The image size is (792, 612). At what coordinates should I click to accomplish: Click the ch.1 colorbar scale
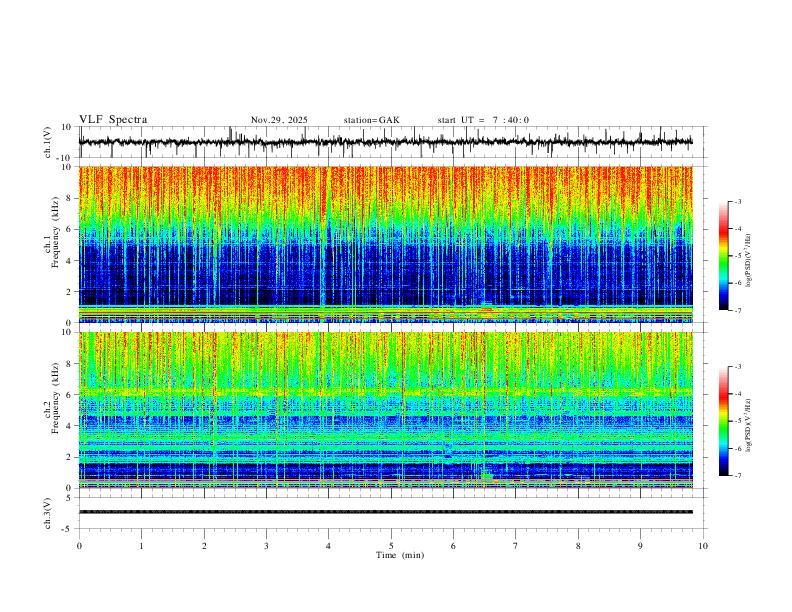tap(724, 256)
